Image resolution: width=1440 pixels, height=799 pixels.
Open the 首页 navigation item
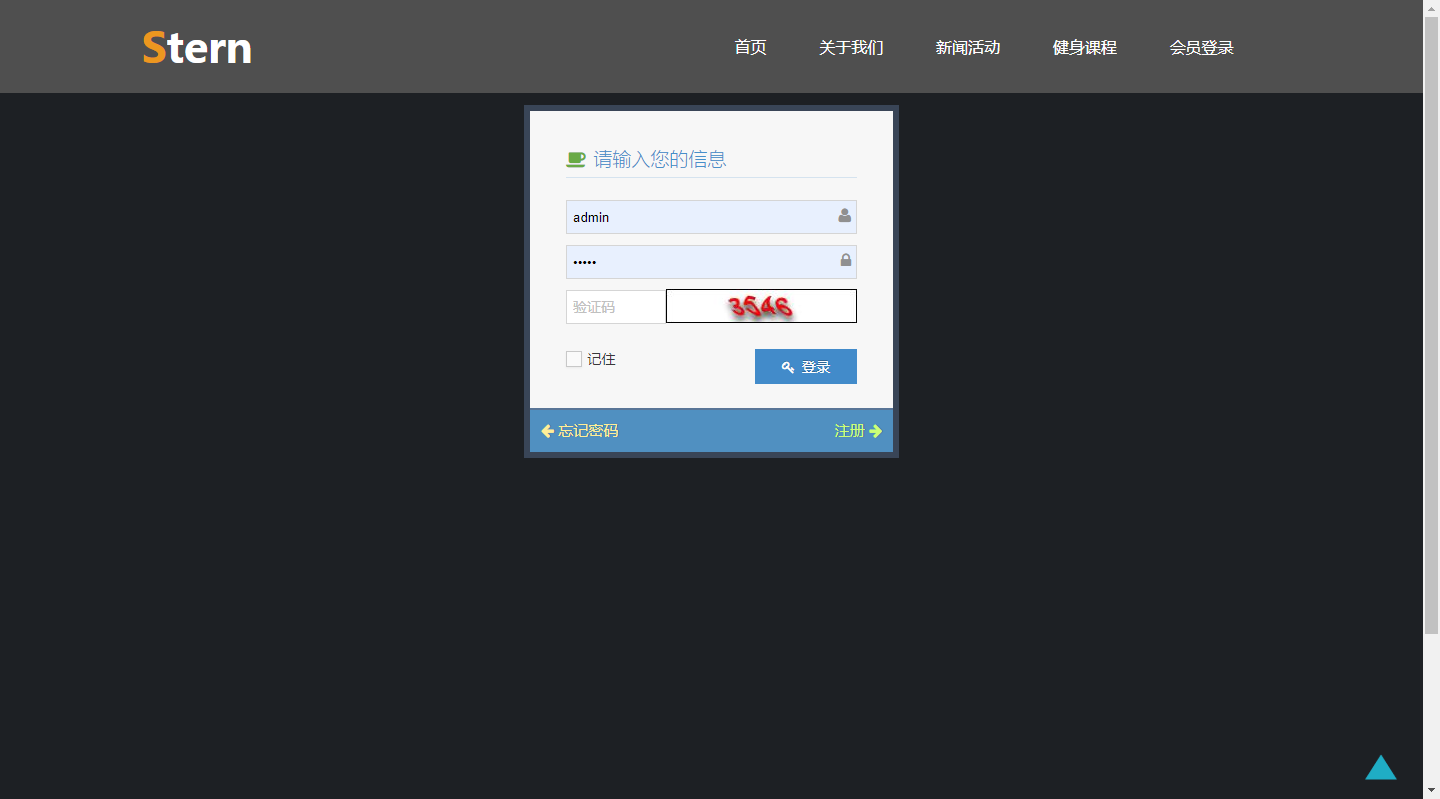tap(750, 47)
